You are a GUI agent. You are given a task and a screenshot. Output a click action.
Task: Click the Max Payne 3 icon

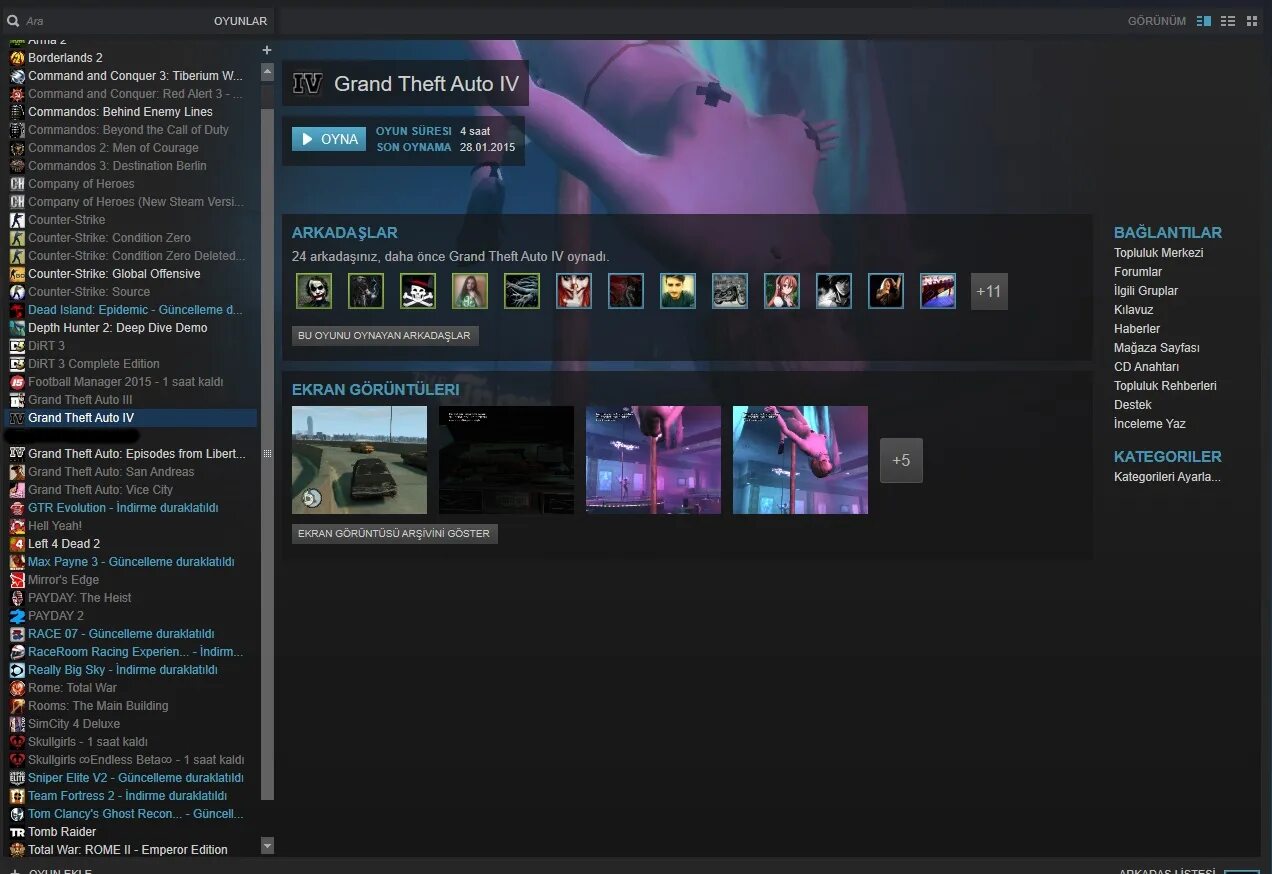(17, 562)
